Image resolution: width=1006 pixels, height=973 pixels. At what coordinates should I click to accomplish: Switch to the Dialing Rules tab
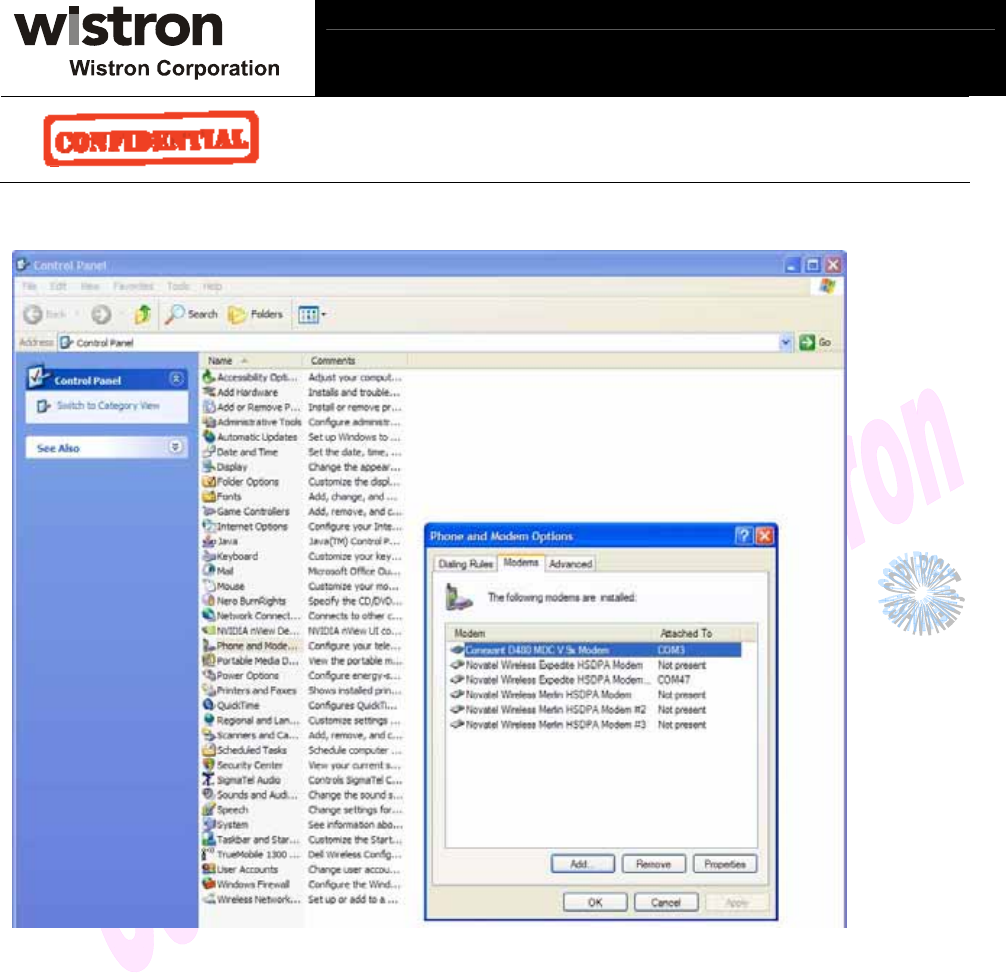[x=465, y=564]
